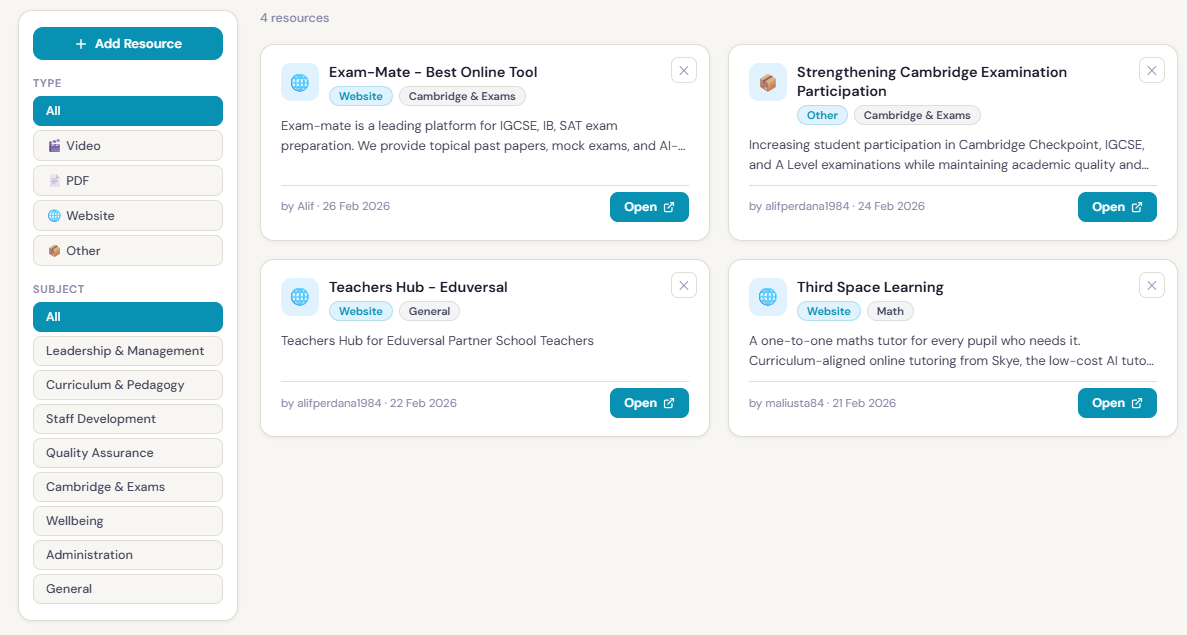Click the title 'Exam-Mate - Best Online Tool'
Image resolution: width=1187 pixels, height=635 pixels.
point(433,72)
